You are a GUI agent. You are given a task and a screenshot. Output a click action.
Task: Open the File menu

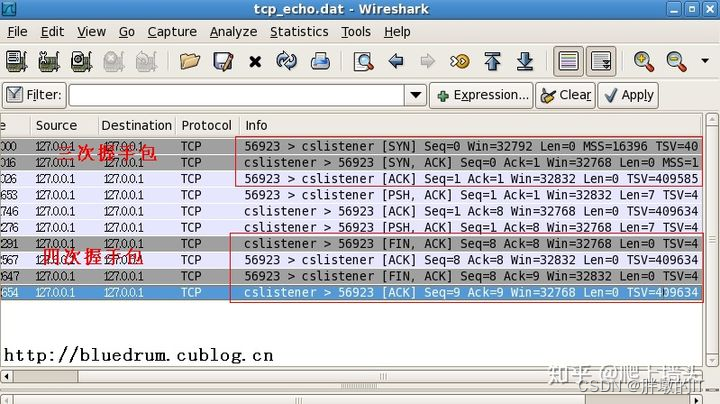[17, 32]
